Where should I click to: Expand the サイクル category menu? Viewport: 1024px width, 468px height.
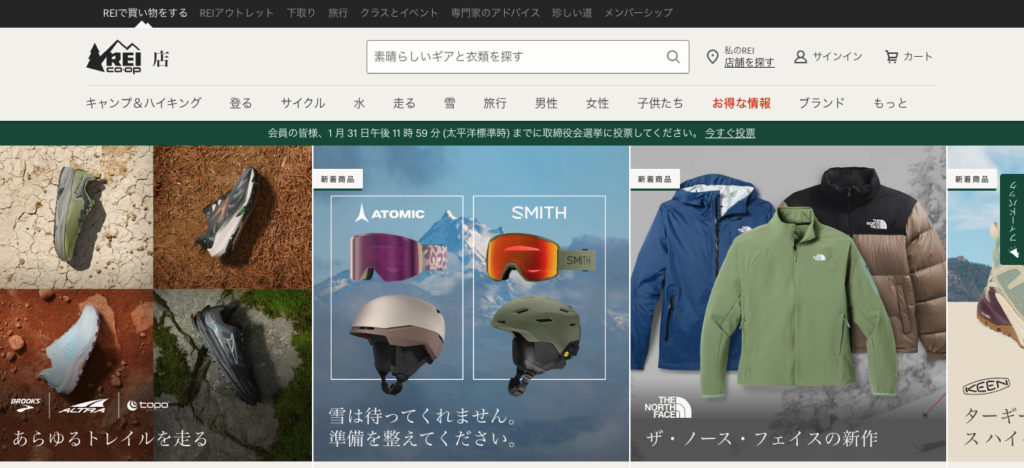302,103
